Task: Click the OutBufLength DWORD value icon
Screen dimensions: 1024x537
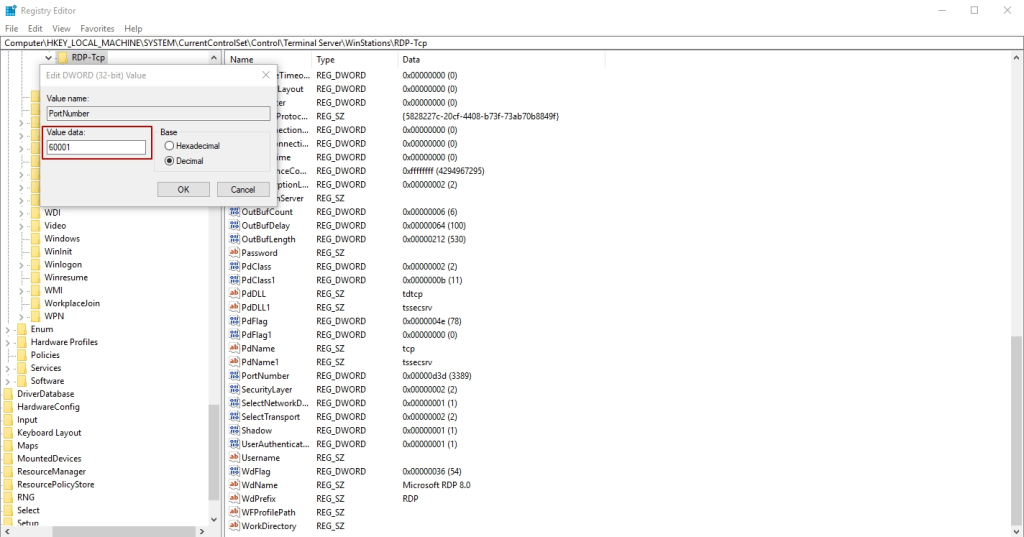Action: pos(234,239)
